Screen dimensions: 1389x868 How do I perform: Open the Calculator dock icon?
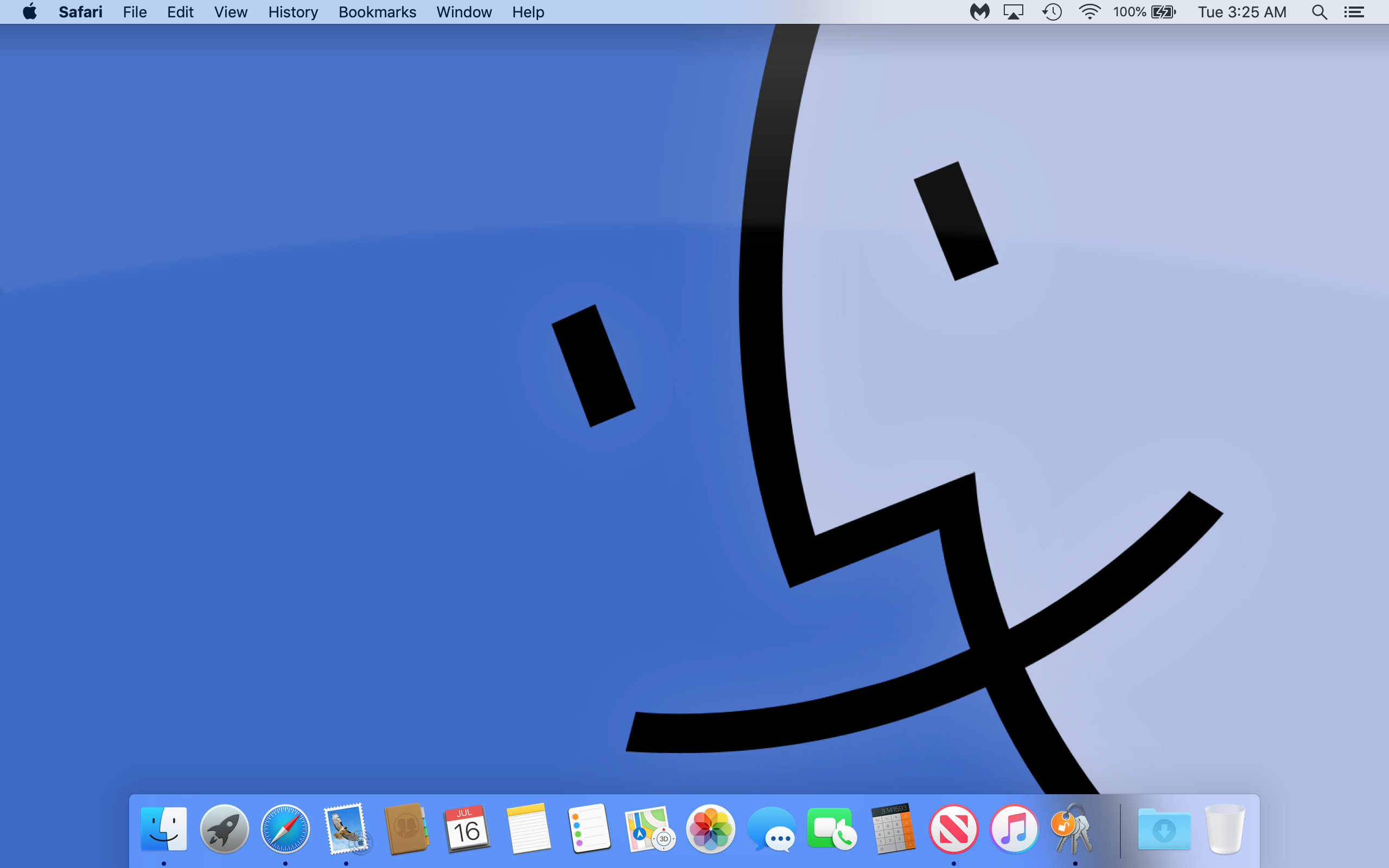click(893, 829)
